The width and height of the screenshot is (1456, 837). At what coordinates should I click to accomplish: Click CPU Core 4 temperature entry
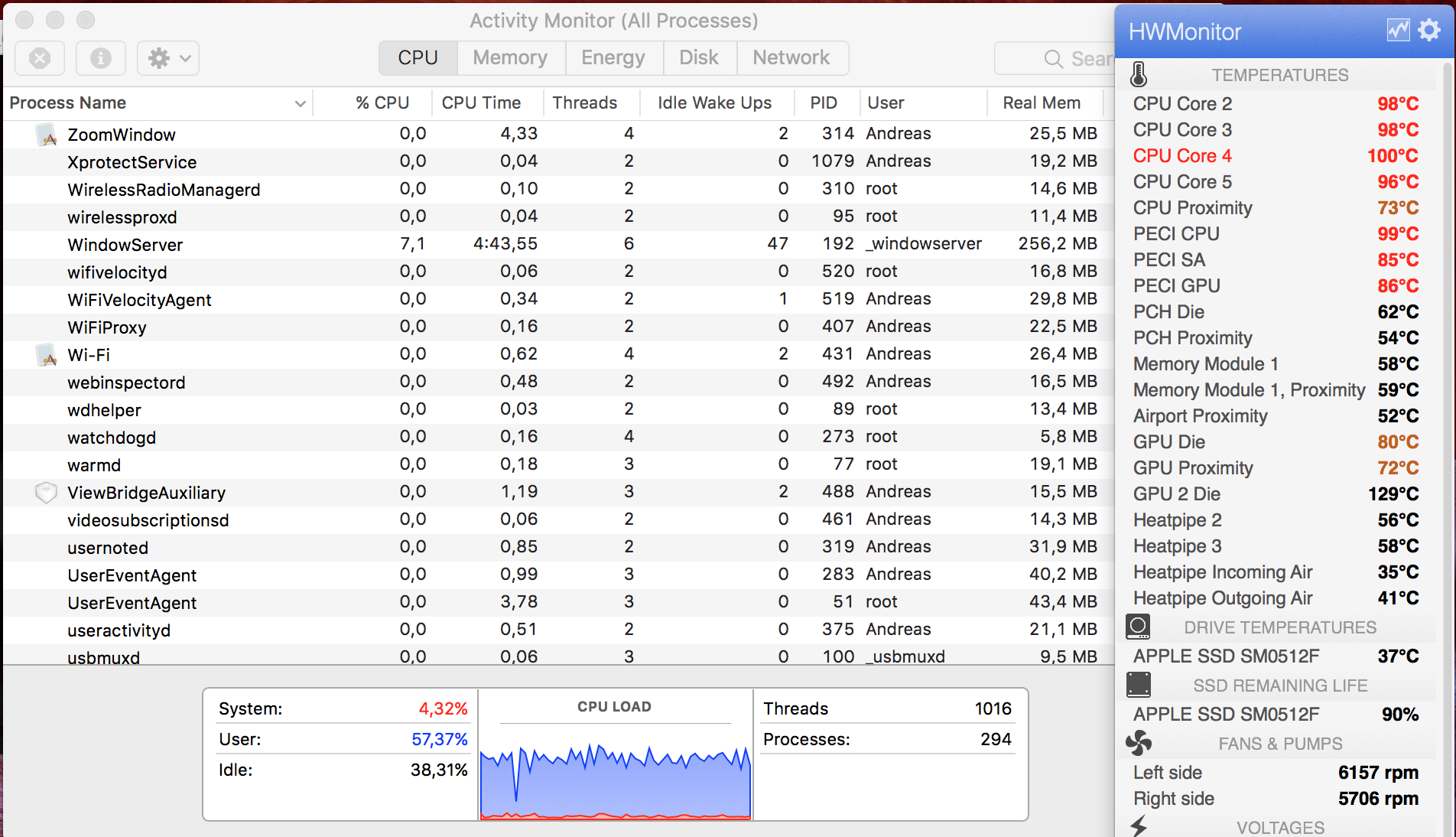pos(1276,156)
